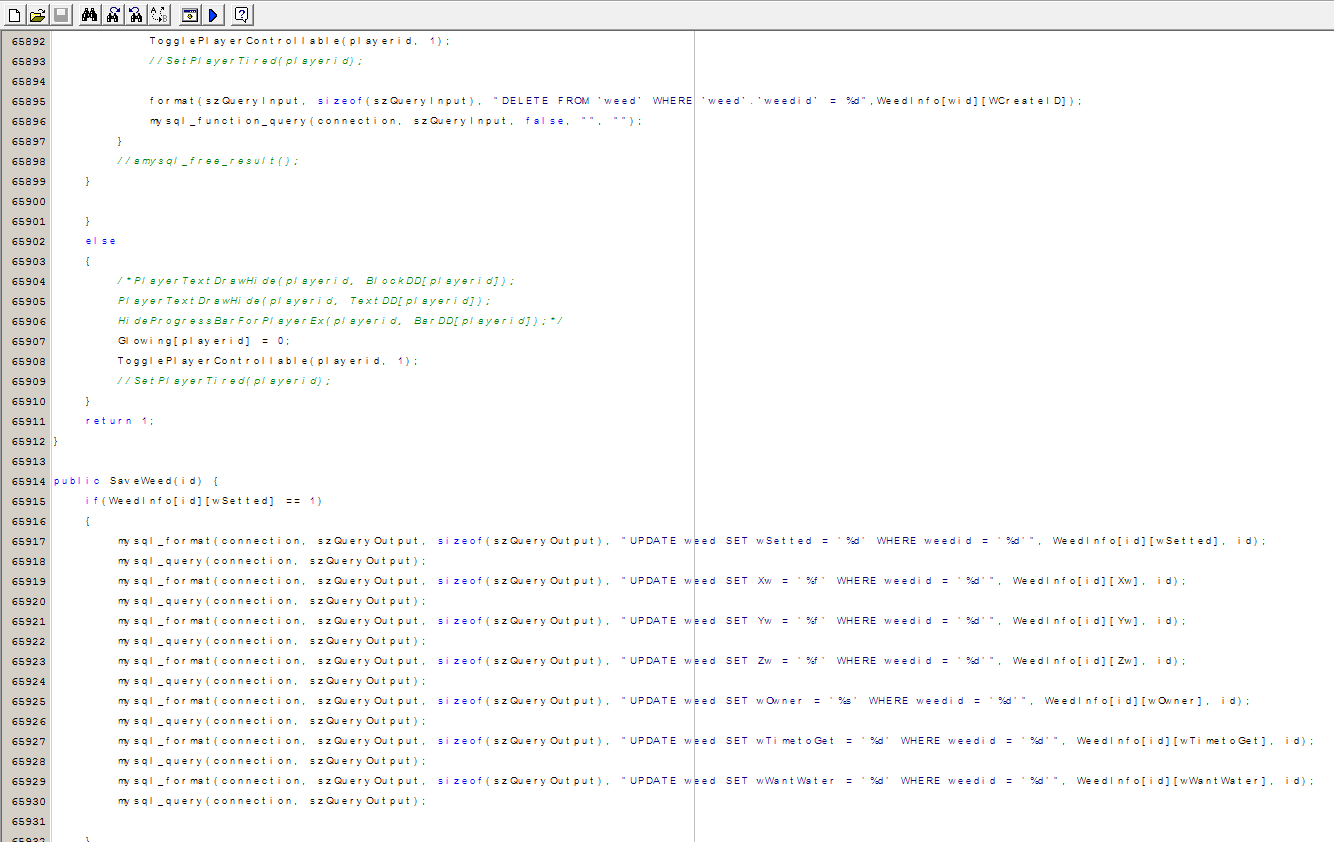Click the 'if(WeedInfo[id][wSetted] == 1)' condition

[204, 501]
